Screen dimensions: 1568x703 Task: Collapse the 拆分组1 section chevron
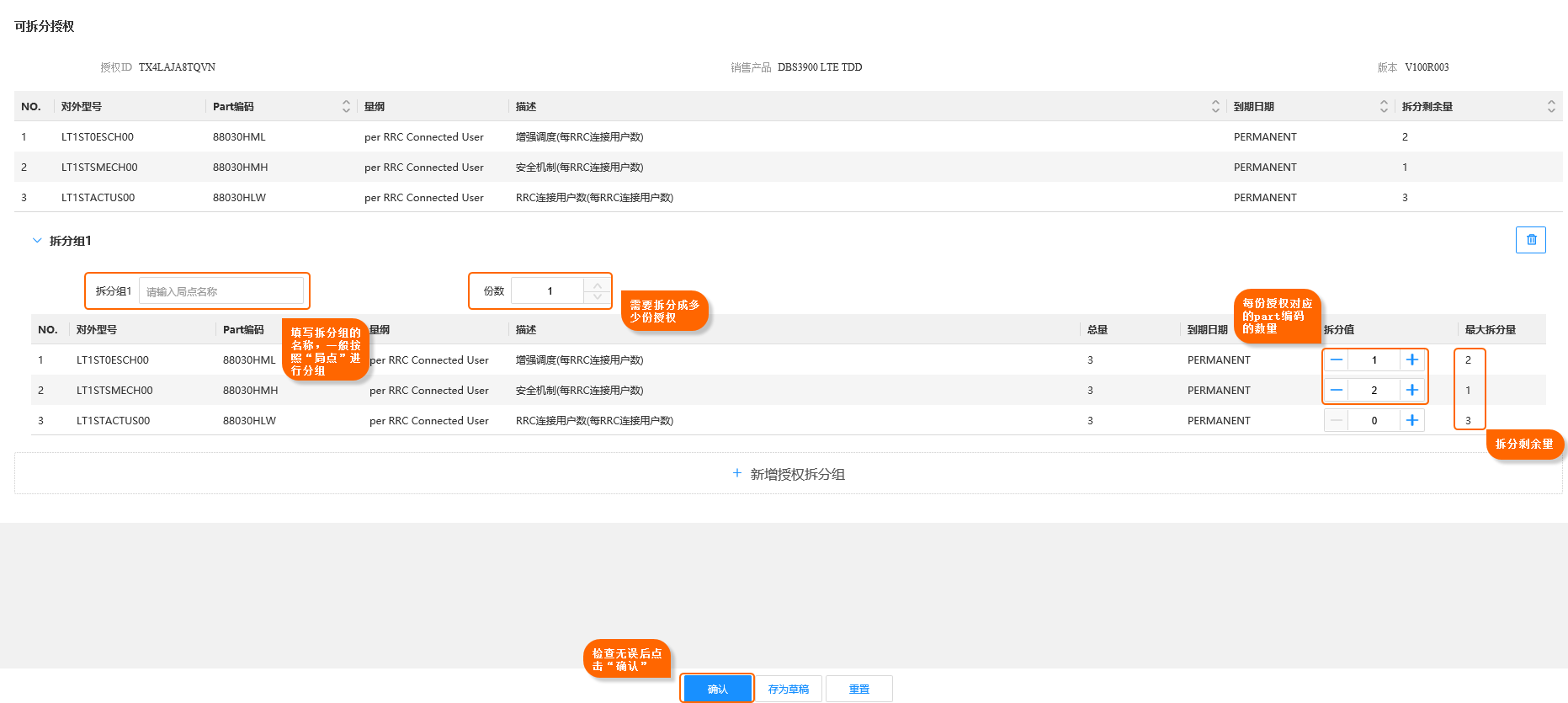pos(37,241)
